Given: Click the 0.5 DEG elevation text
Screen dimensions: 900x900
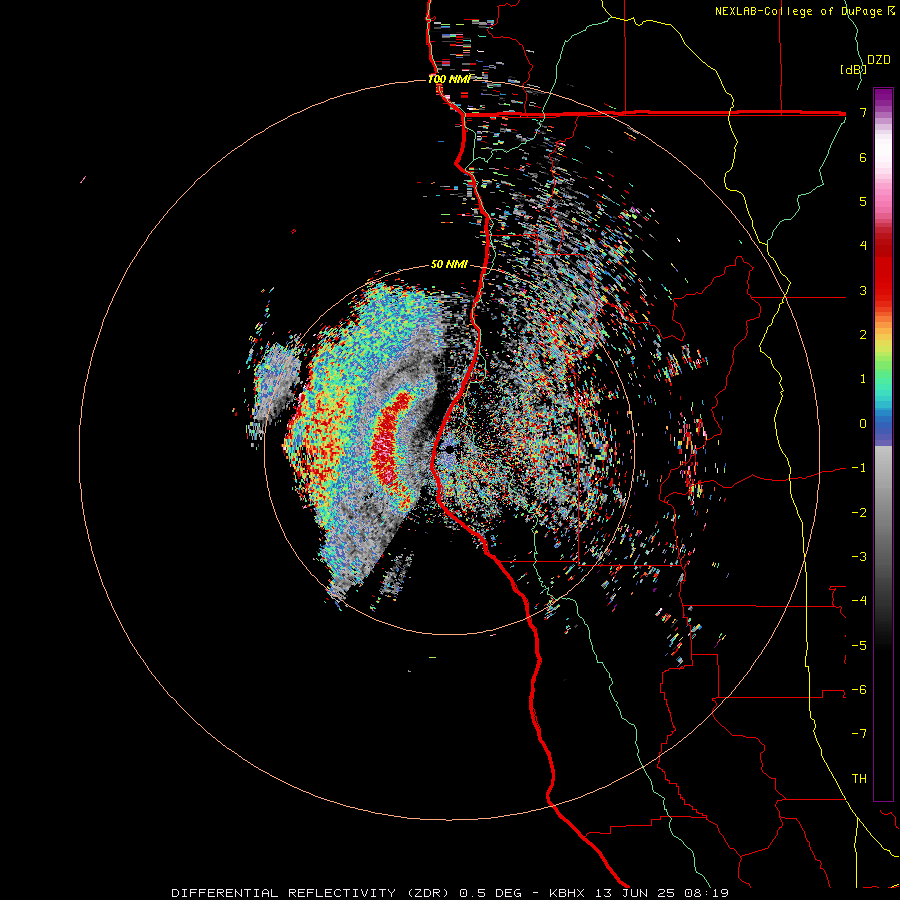Looking at the screenshot, I should 491,893.
